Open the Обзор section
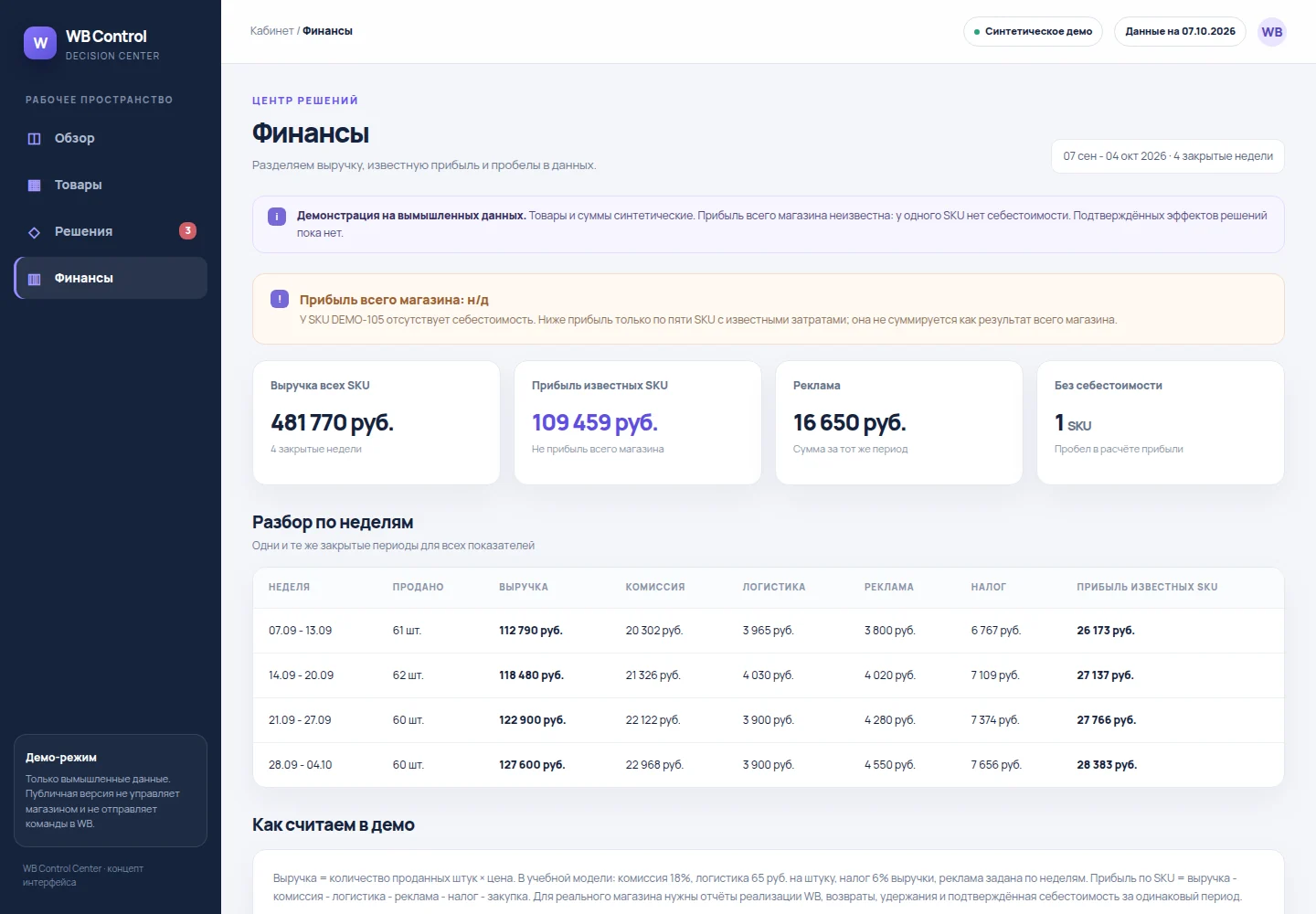The width and height of the screenshot is (1316, 914). tap(111, 139)
